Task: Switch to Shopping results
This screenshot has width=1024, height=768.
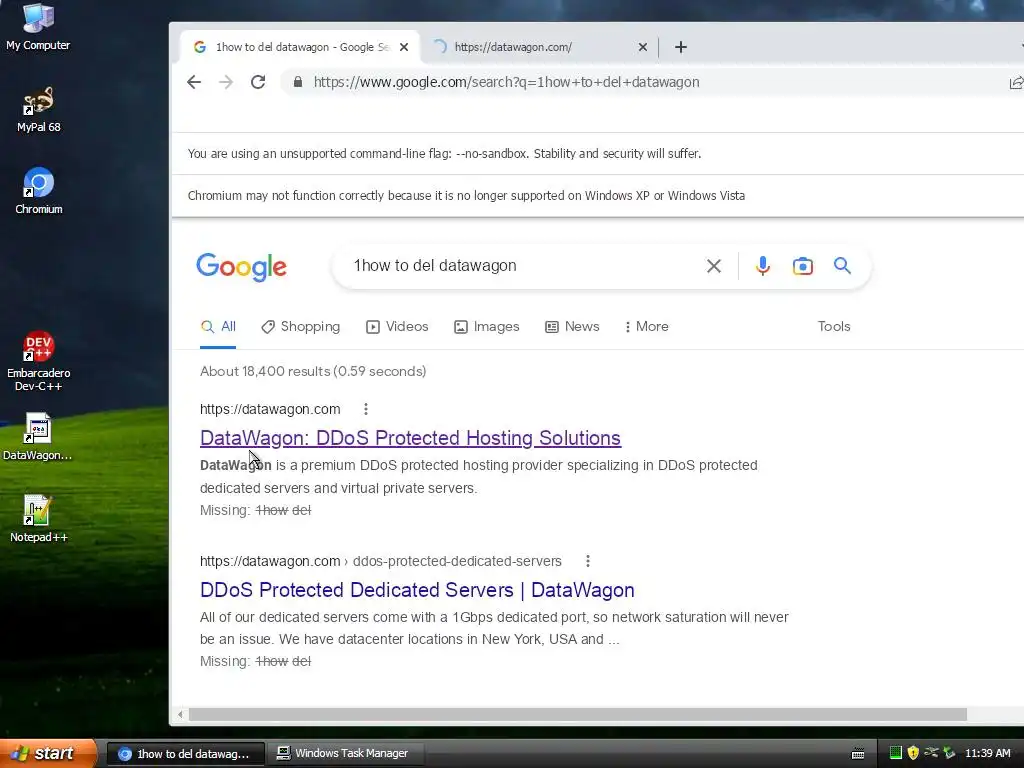Action: pyautogui.click(x=300, y=327)
